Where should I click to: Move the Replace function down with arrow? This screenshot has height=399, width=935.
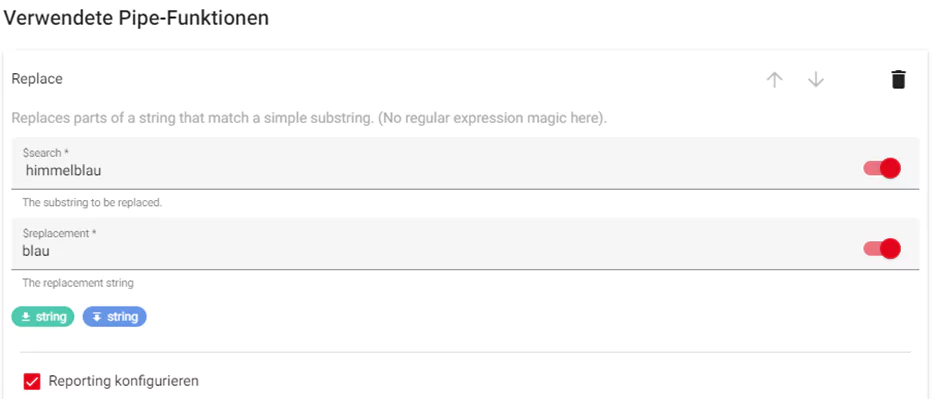coord(815,80)
